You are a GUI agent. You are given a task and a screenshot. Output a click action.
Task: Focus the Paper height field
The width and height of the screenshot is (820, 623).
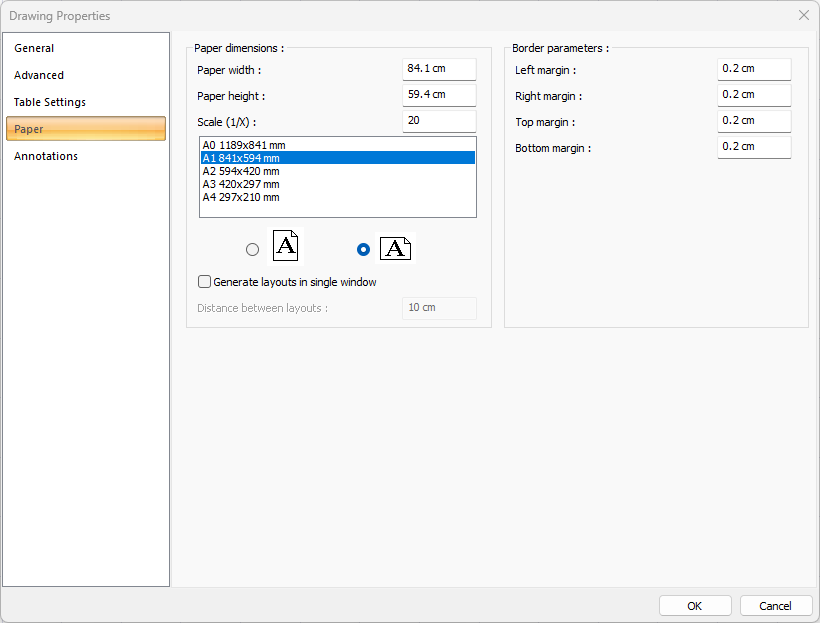(x=439, y=95)
